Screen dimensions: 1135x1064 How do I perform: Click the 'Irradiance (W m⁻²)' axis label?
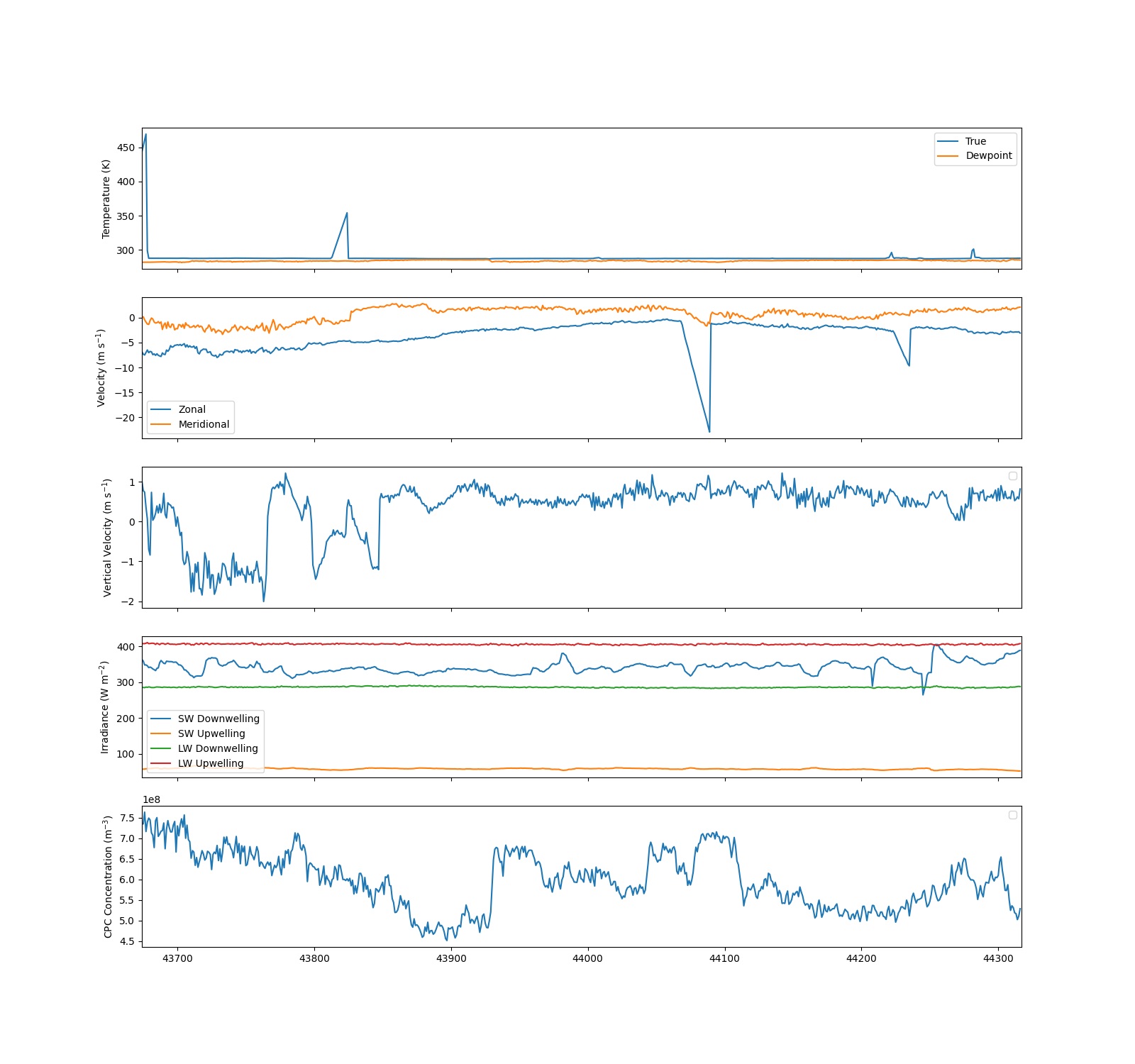pos(104,707)
